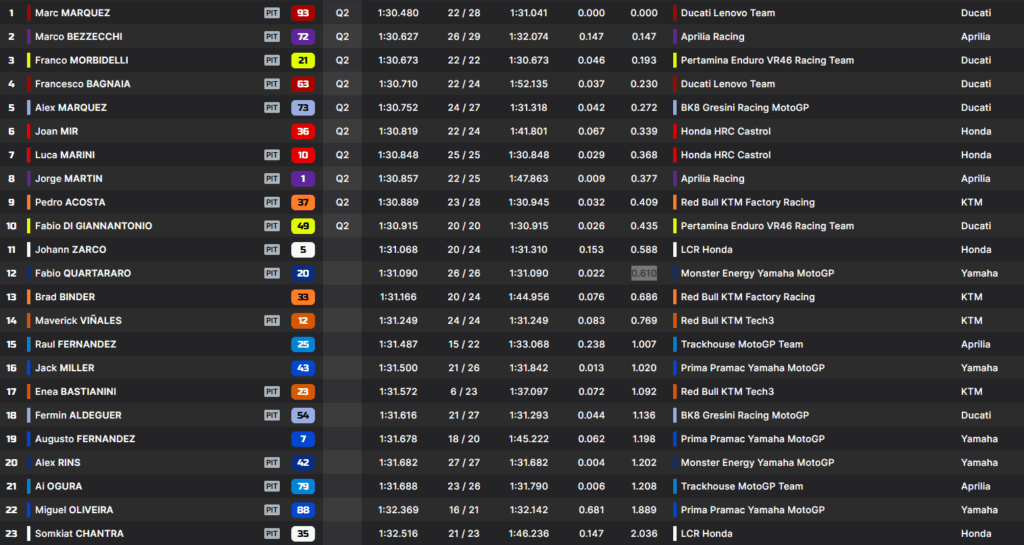Click rider number badge 25
Viewport: 1024px width, 545px height.
point(303,344)
